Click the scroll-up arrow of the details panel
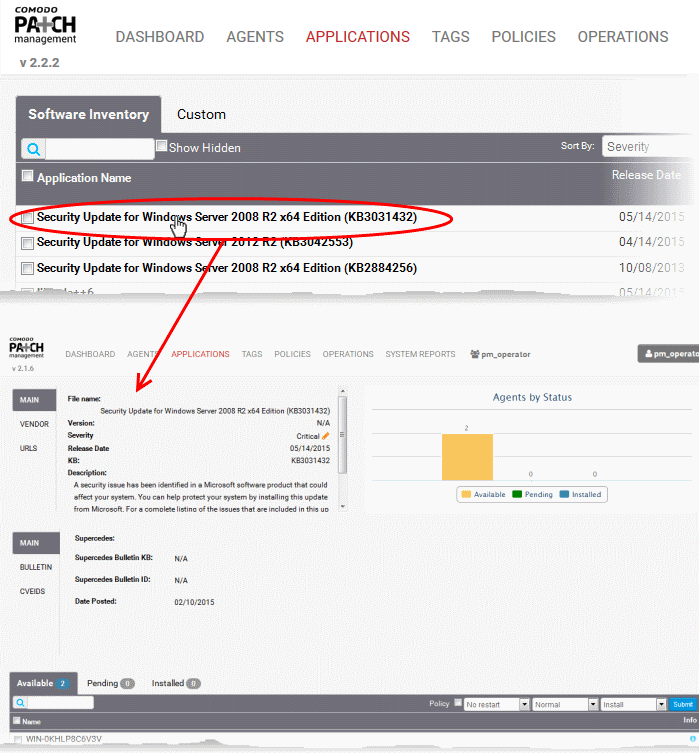Image resolution: width=699 pixels, height=753 pixels. (x=342, y=391)
